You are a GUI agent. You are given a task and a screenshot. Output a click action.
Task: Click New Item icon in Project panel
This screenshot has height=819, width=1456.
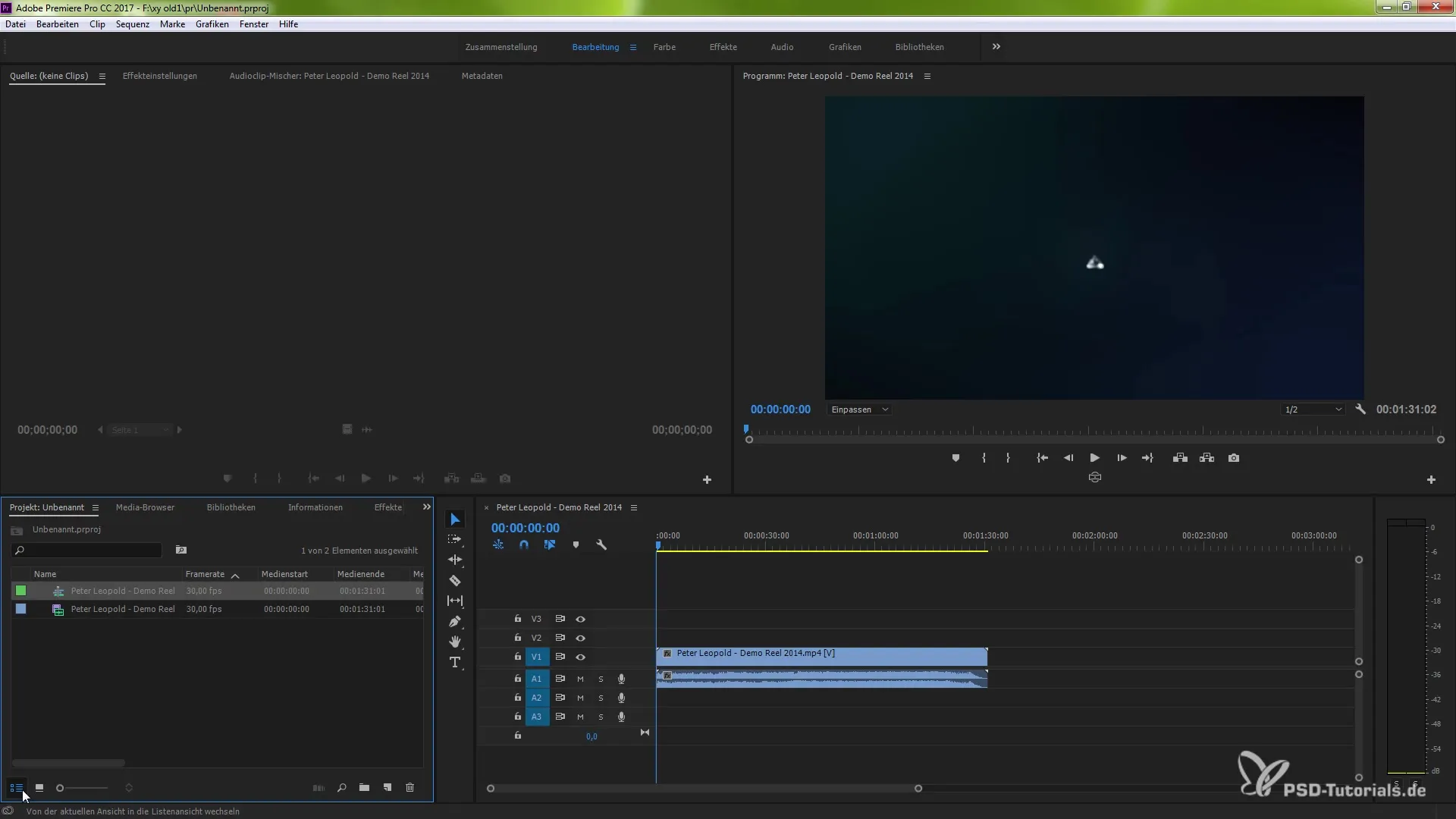[388, 788]
